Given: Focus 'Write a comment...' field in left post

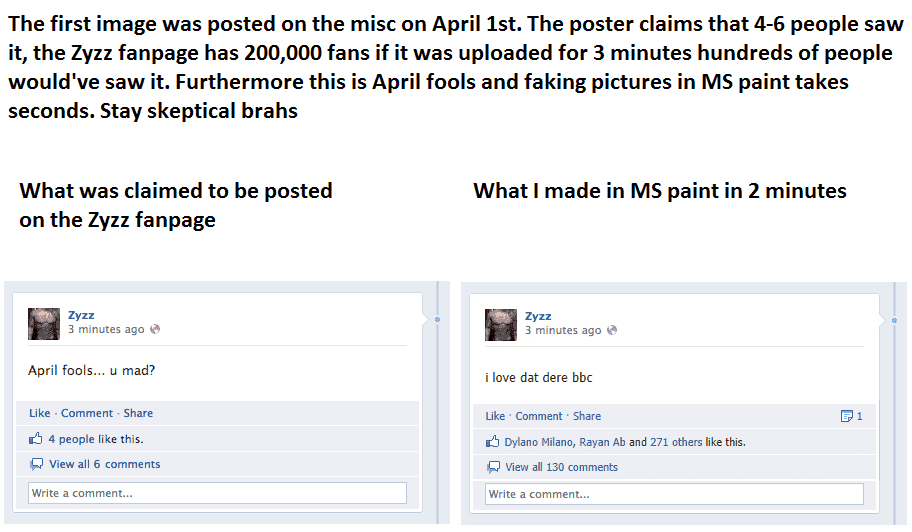Looking at the screenshot, I should pos(217,493).
